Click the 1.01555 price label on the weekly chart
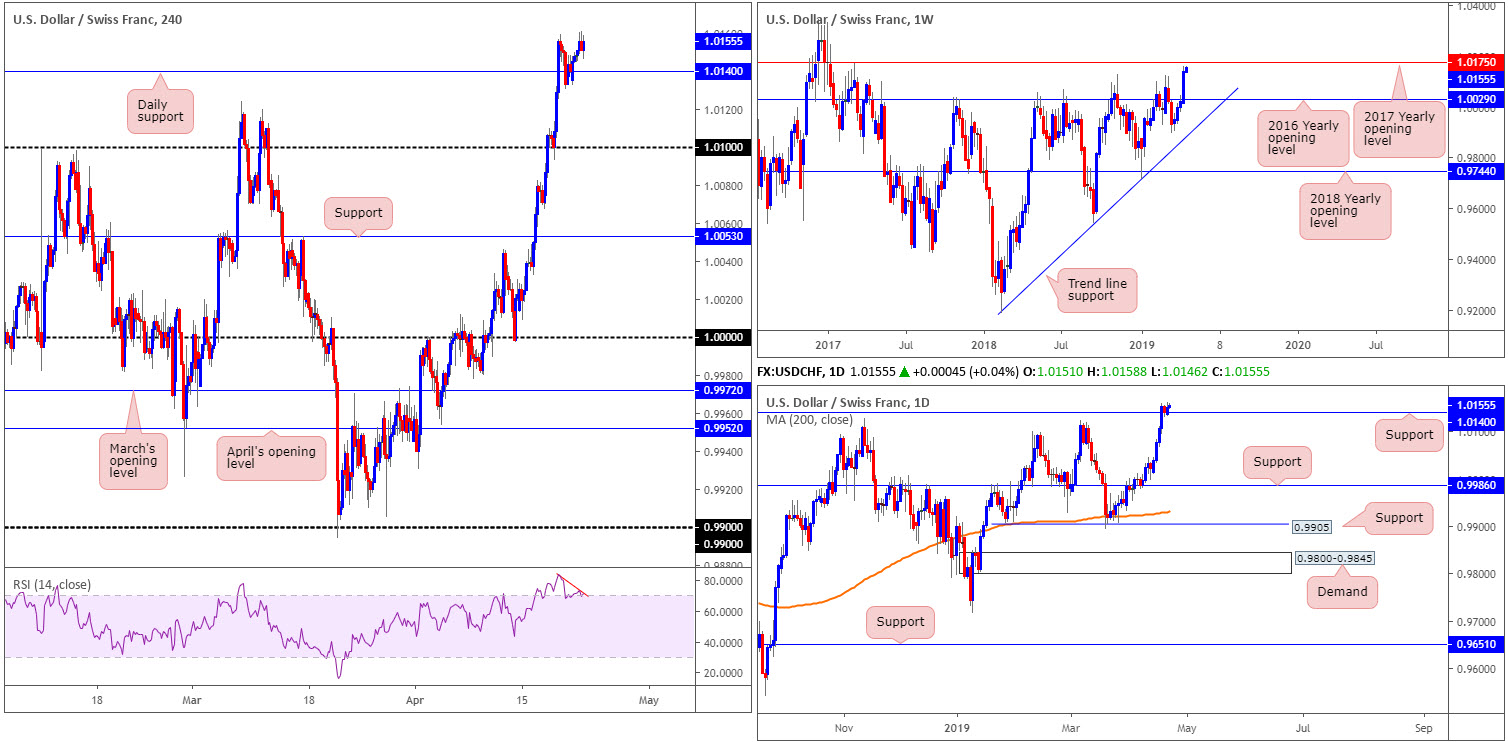Image resolution: width=1508 pixels, height=742 pixels. (1478, 79)
